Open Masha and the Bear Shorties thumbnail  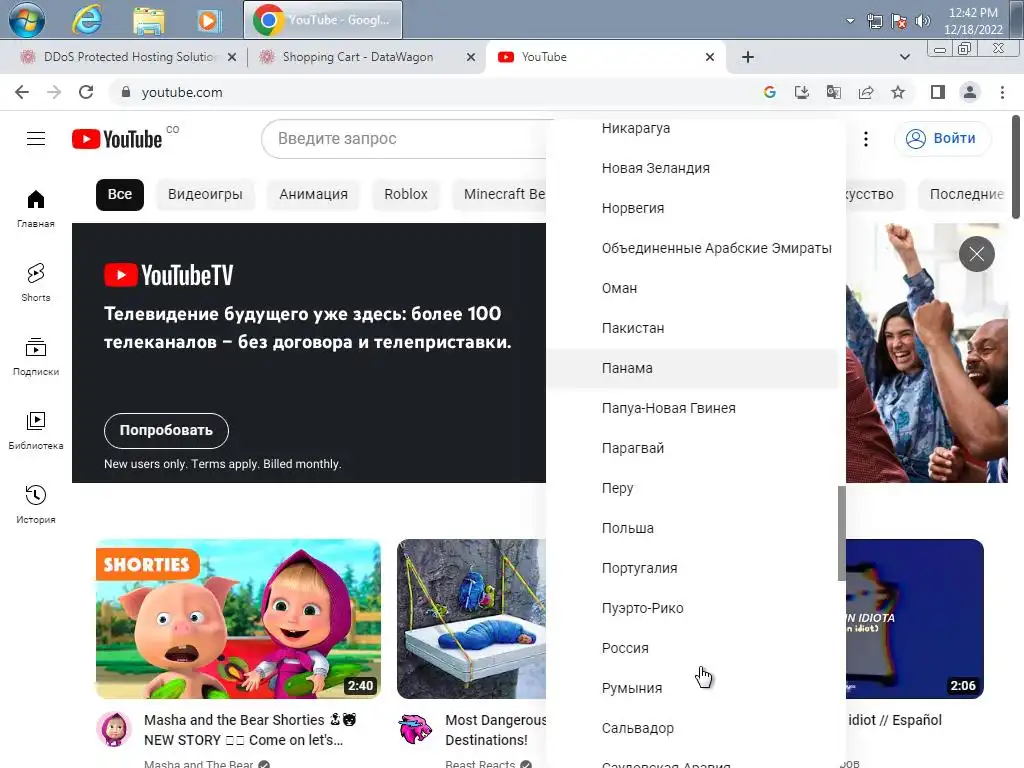[238, 618]
